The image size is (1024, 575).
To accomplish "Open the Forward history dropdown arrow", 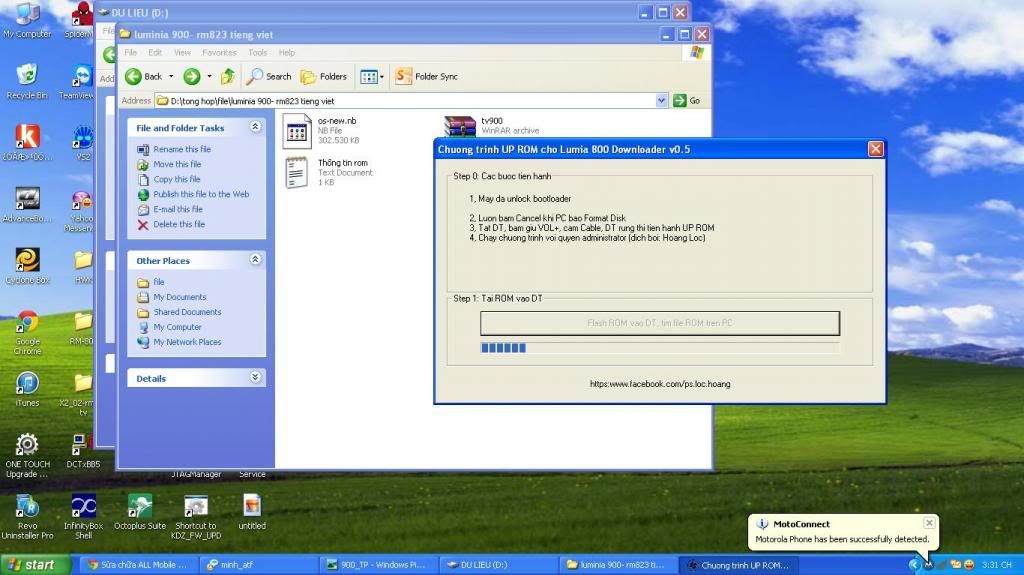I will coord(209,76).
